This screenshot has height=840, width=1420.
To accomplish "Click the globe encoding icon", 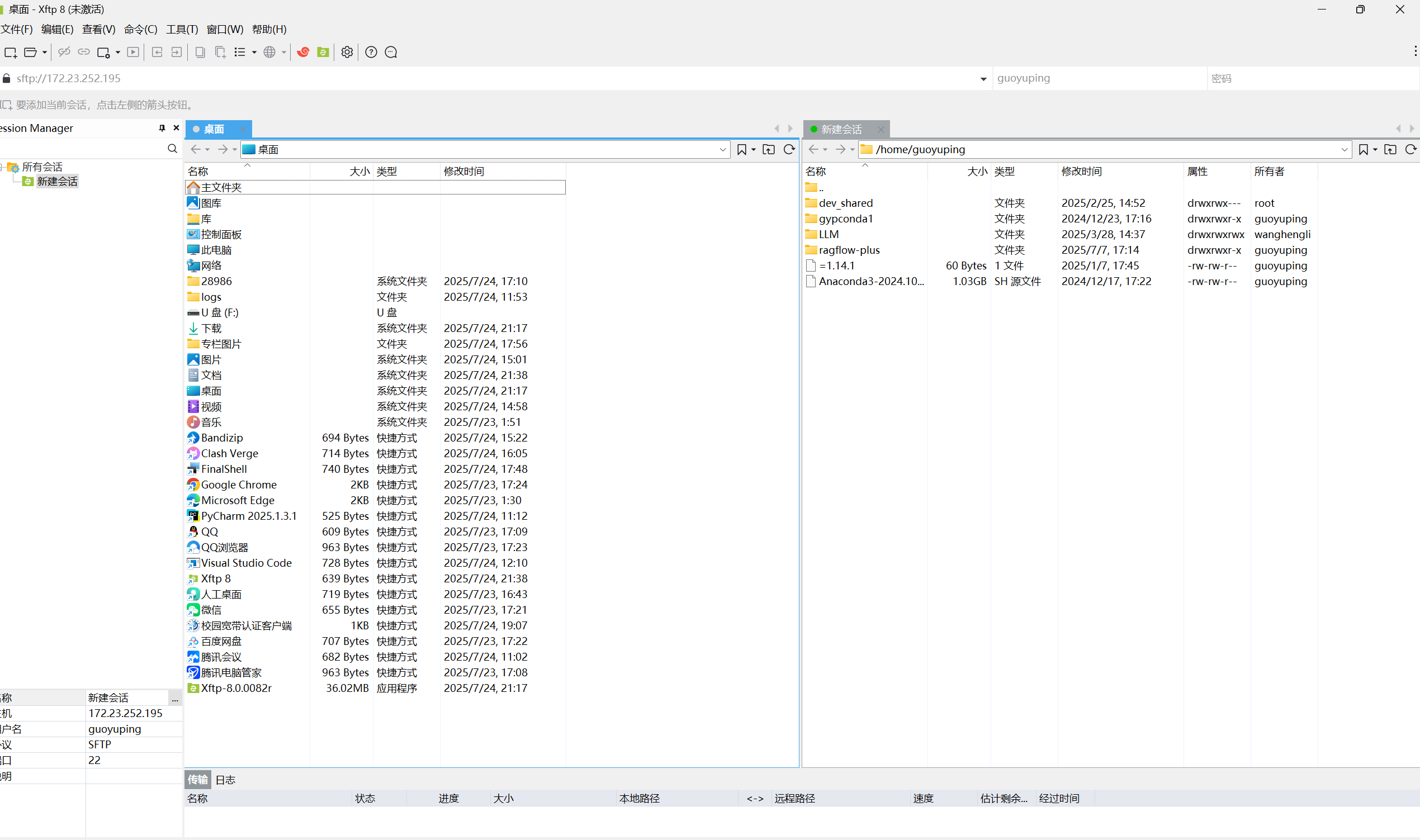I will (x=269, y=52).
